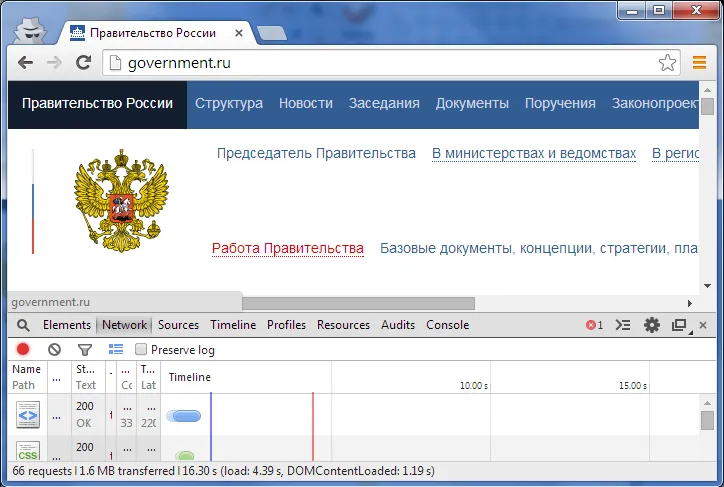Open the DevTools search magnifier
This screenshot has height=487, width=724.
[x=23, y=325]
